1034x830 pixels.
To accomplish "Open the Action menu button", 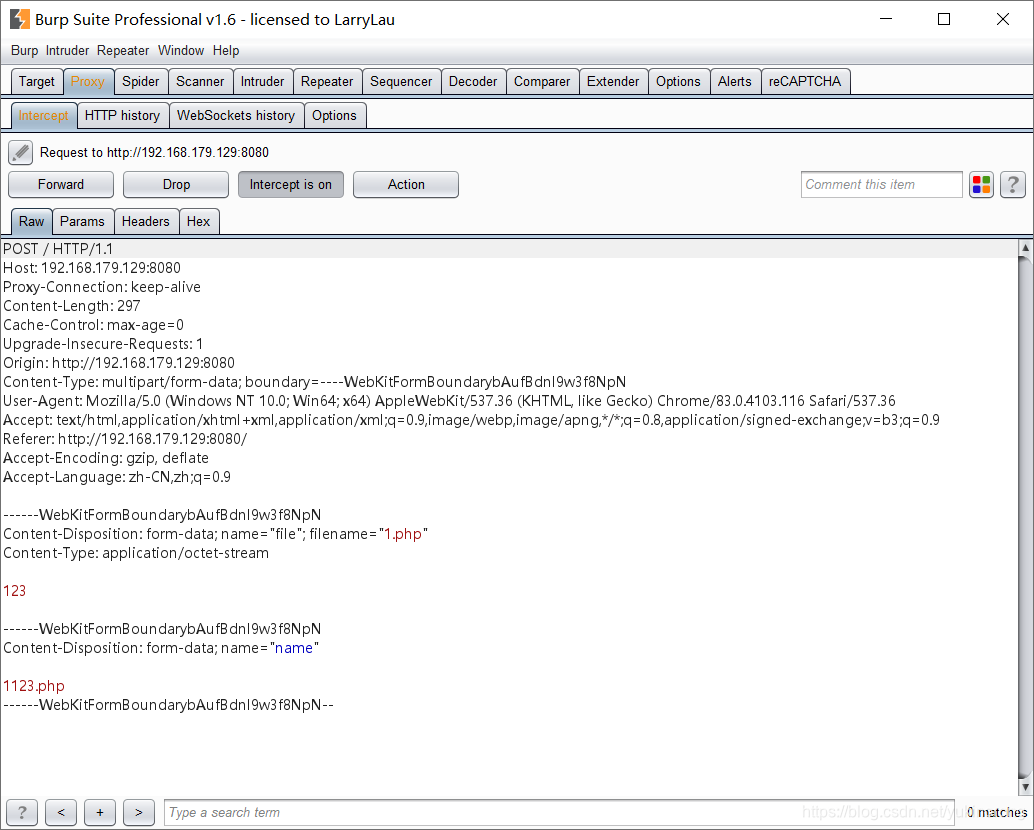I will coord(406,185).
